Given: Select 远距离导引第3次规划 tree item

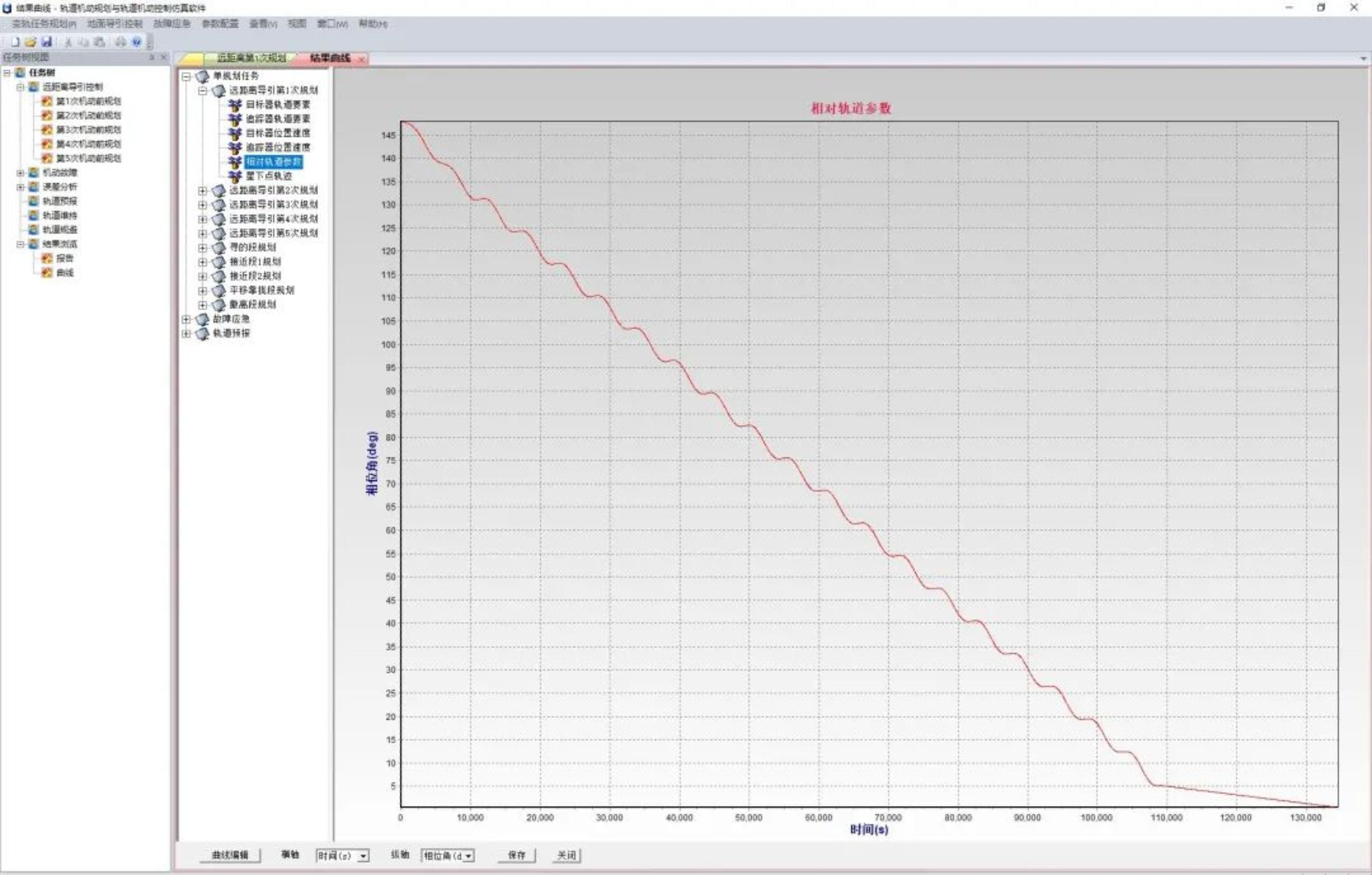Looking at the screenshot, I should tap(274, 204).
